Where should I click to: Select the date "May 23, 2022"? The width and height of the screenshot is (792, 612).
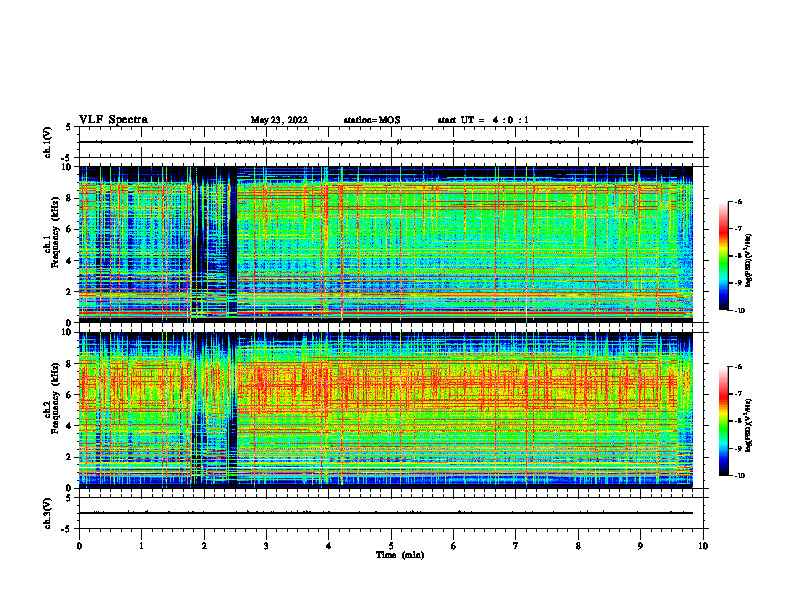click(x=279, y=120)
